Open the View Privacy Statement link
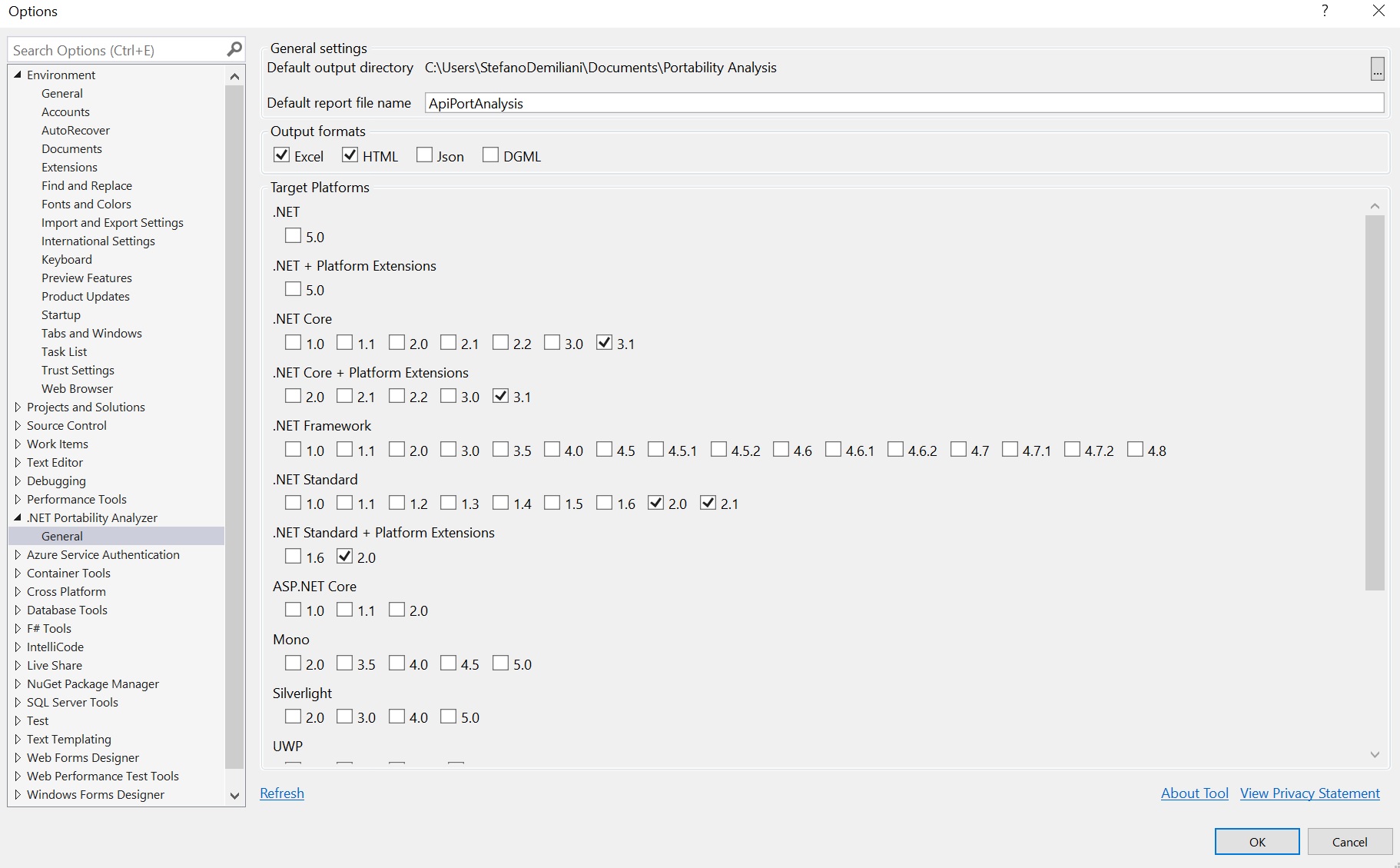1400x868 pixels. point(1309,793)
